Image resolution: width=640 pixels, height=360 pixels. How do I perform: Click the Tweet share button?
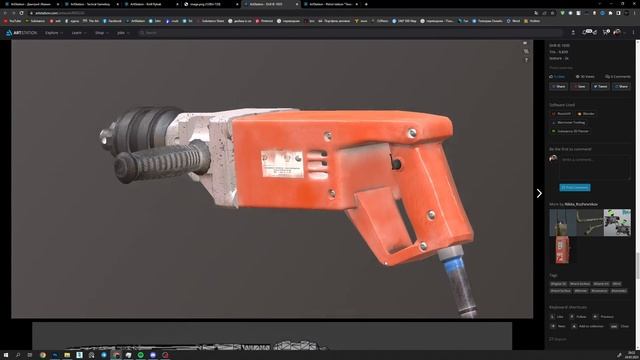pyautogui.click(x=600, y=87)
